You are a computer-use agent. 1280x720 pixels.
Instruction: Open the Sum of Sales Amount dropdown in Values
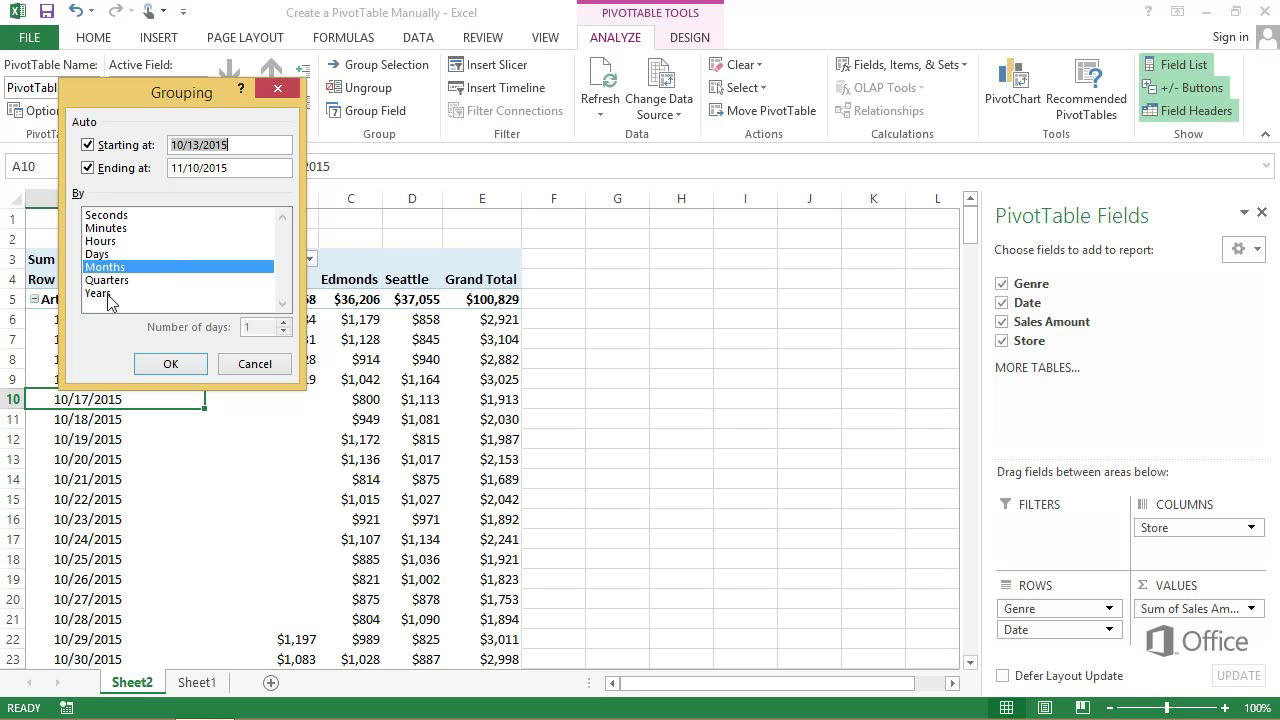point(1251,608)
